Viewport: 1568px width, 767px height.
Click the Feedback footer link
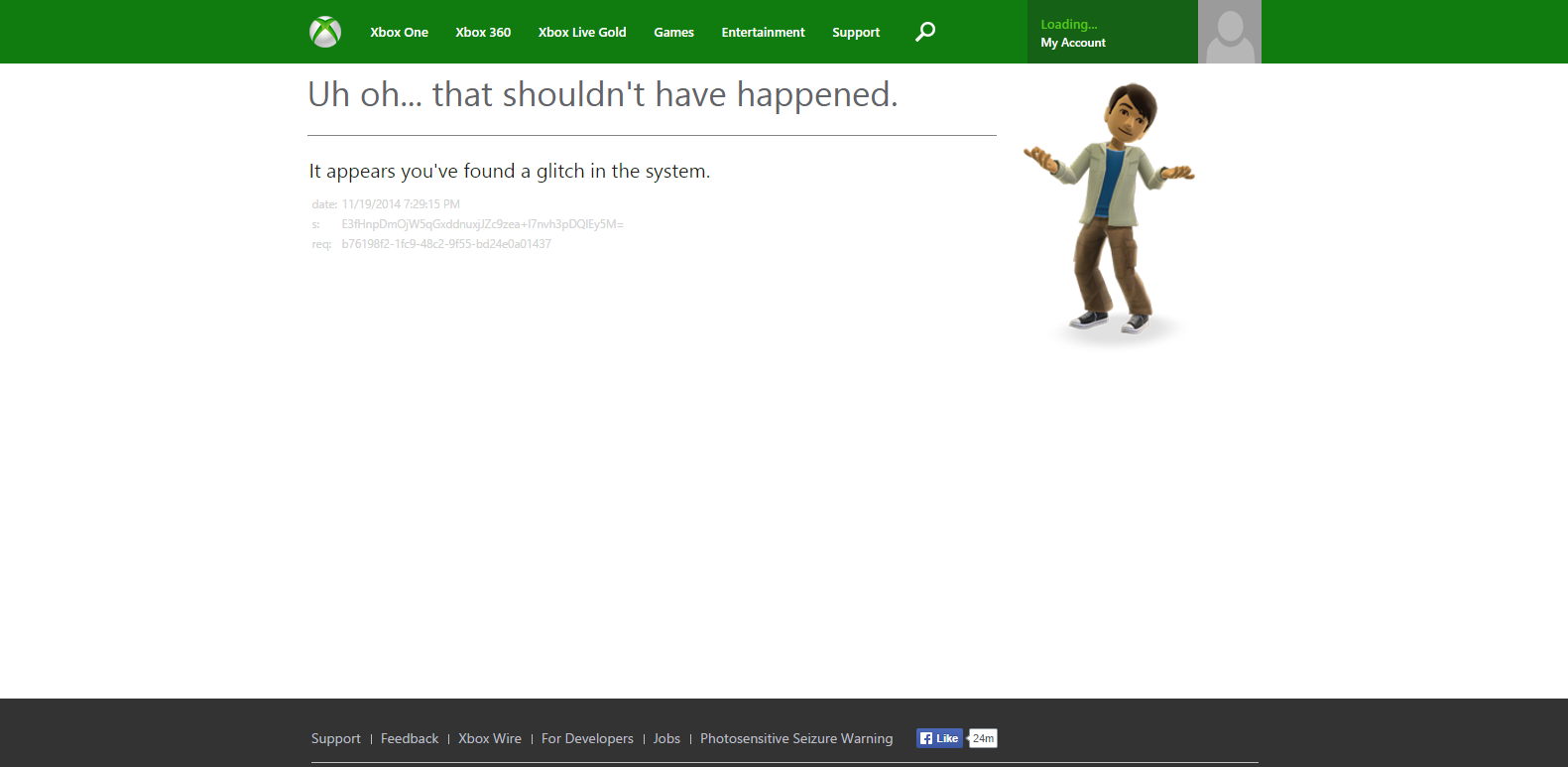(410, 739)
